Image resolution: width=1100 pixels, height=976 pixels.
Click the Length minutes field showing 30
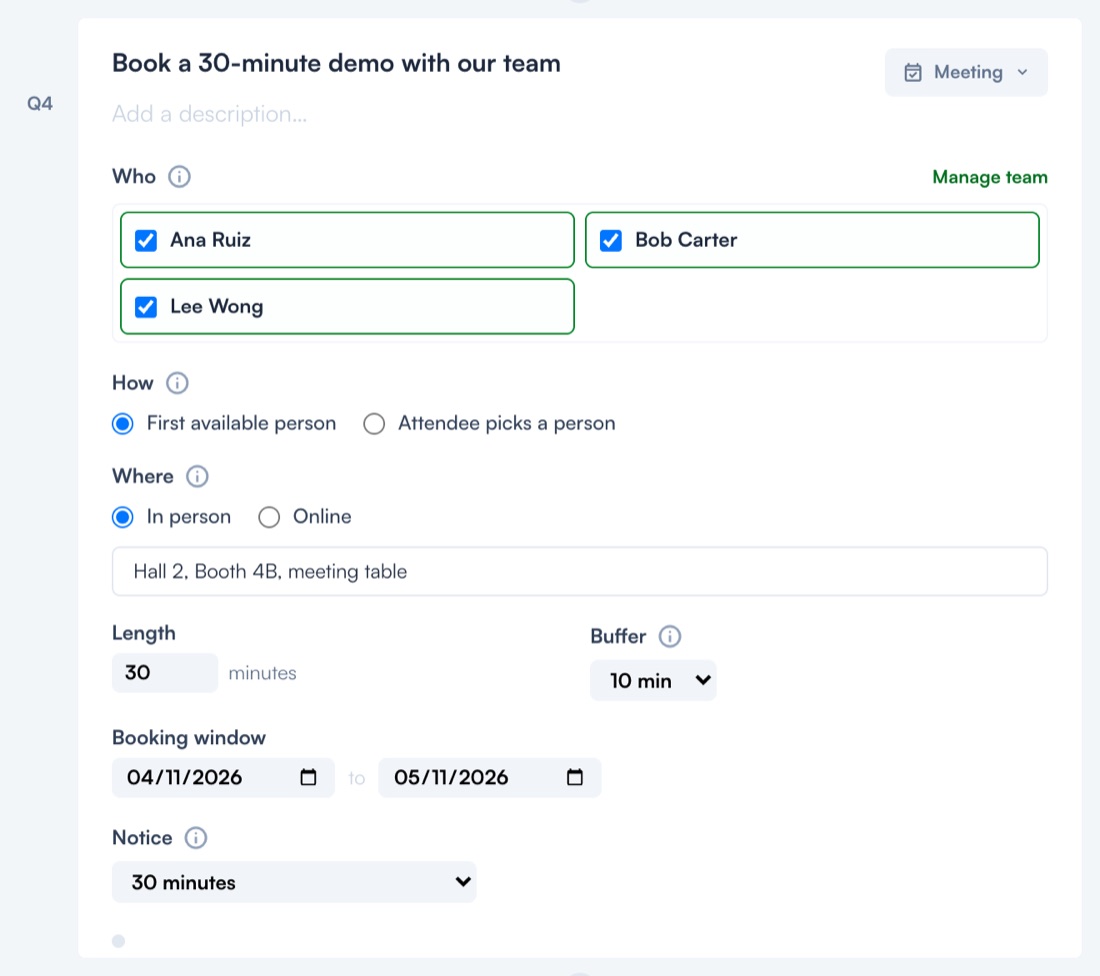click(x=165, y=673)
